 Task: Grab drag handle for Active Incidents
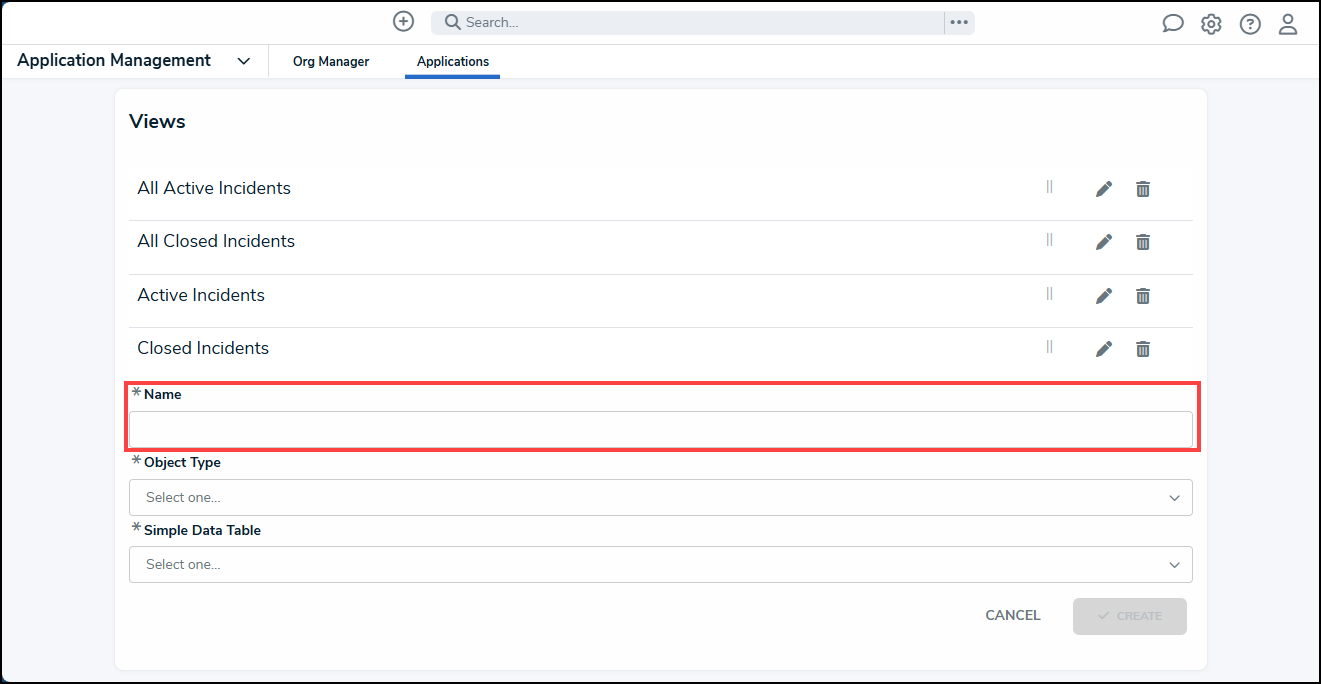click(1049, 293)
